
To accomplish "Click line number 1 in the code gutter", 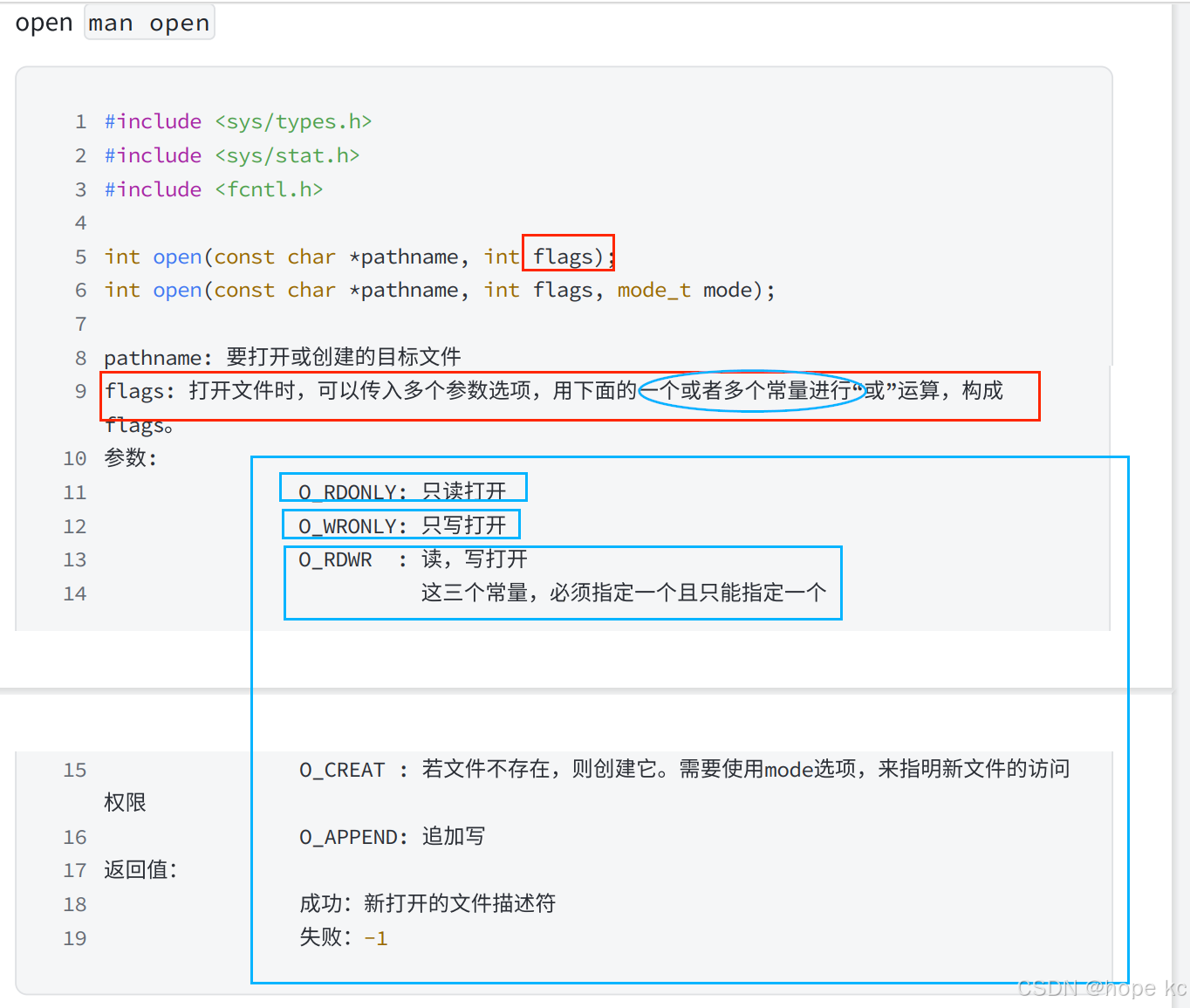I will pos(80,121).
